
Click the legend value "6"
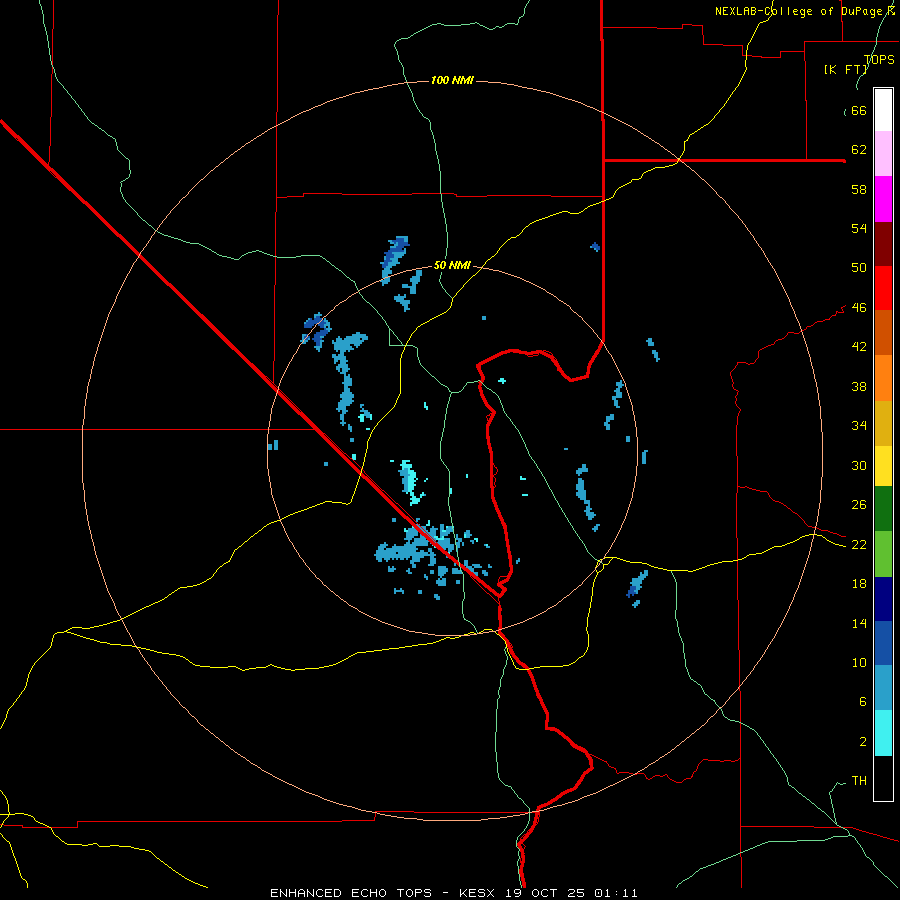[x=862, y=702]
